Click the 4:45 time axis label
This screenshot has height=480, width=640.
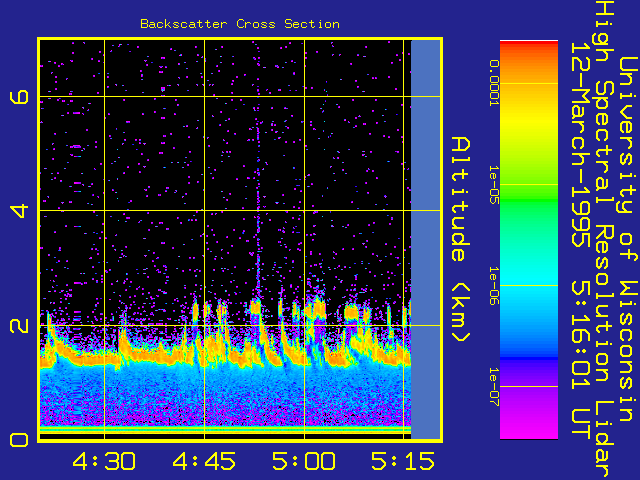(204, 461)
